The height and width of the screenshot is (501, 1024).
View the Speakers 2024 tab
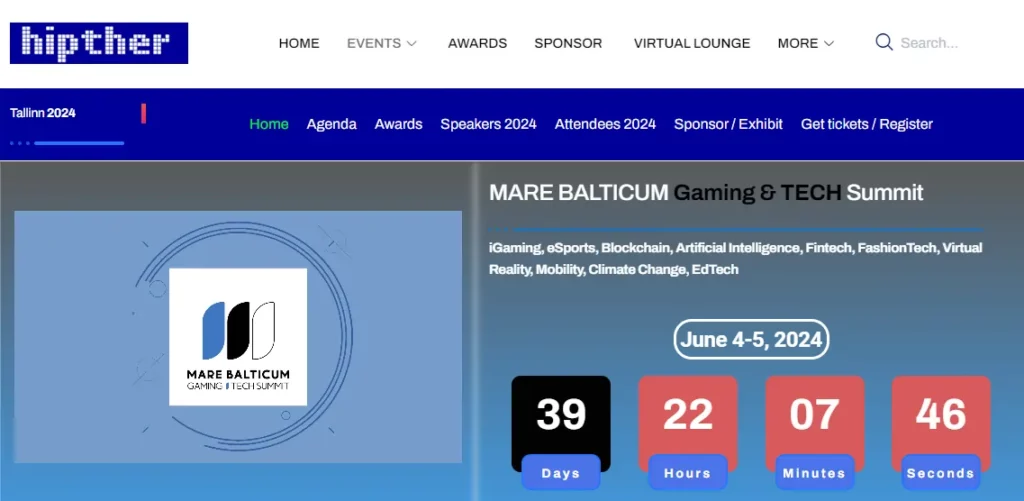pos(488,124)
